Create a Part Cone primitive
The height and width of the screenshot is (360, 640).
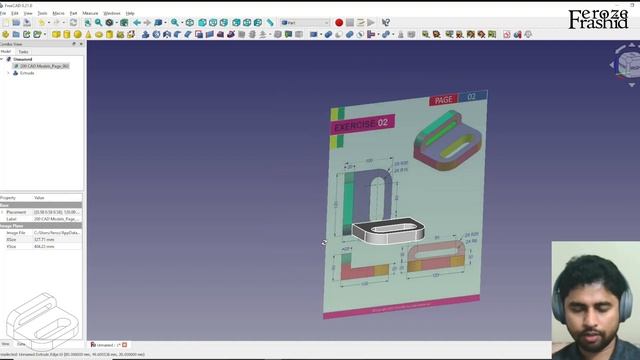pyautogui.click(x=88, y=35)
